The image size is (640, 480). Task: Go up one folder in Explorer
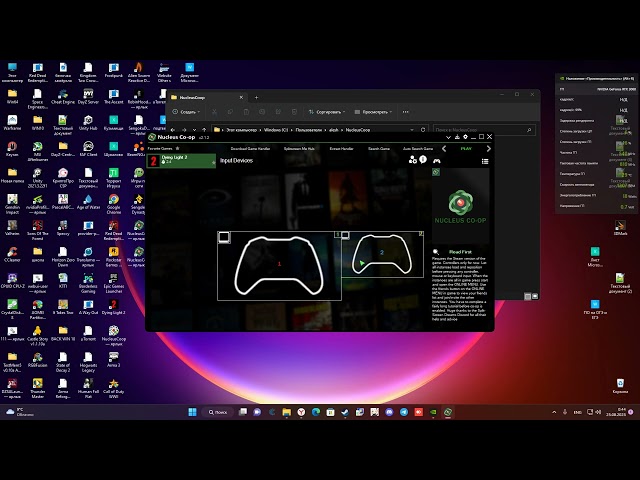204,130
